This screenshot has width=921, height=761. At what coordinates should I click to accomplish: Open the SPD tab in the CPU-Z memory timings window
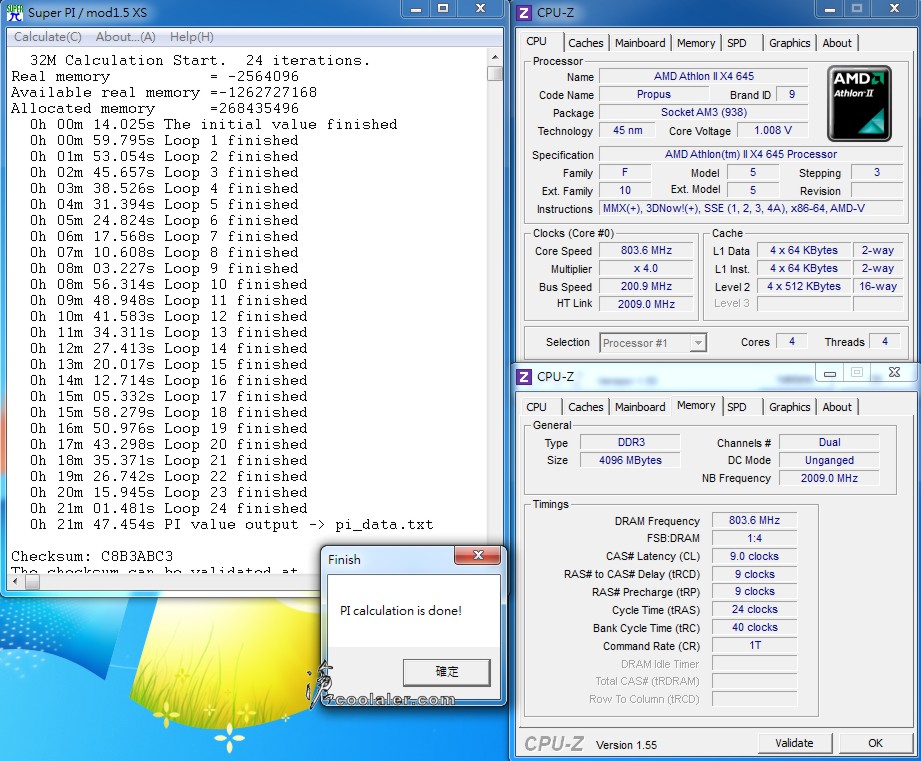point(737,407)
